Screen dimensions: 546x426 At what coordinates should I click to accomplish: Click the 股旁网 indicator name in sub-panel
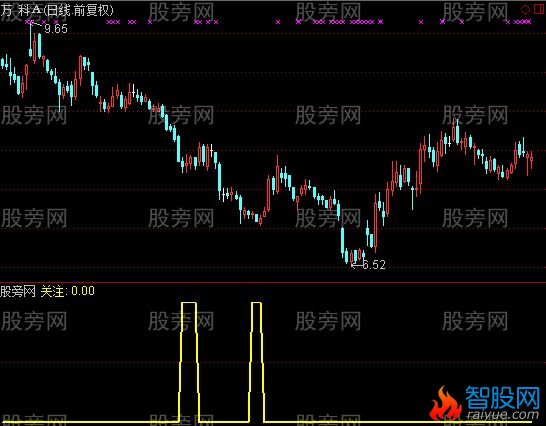coord(18,291)
